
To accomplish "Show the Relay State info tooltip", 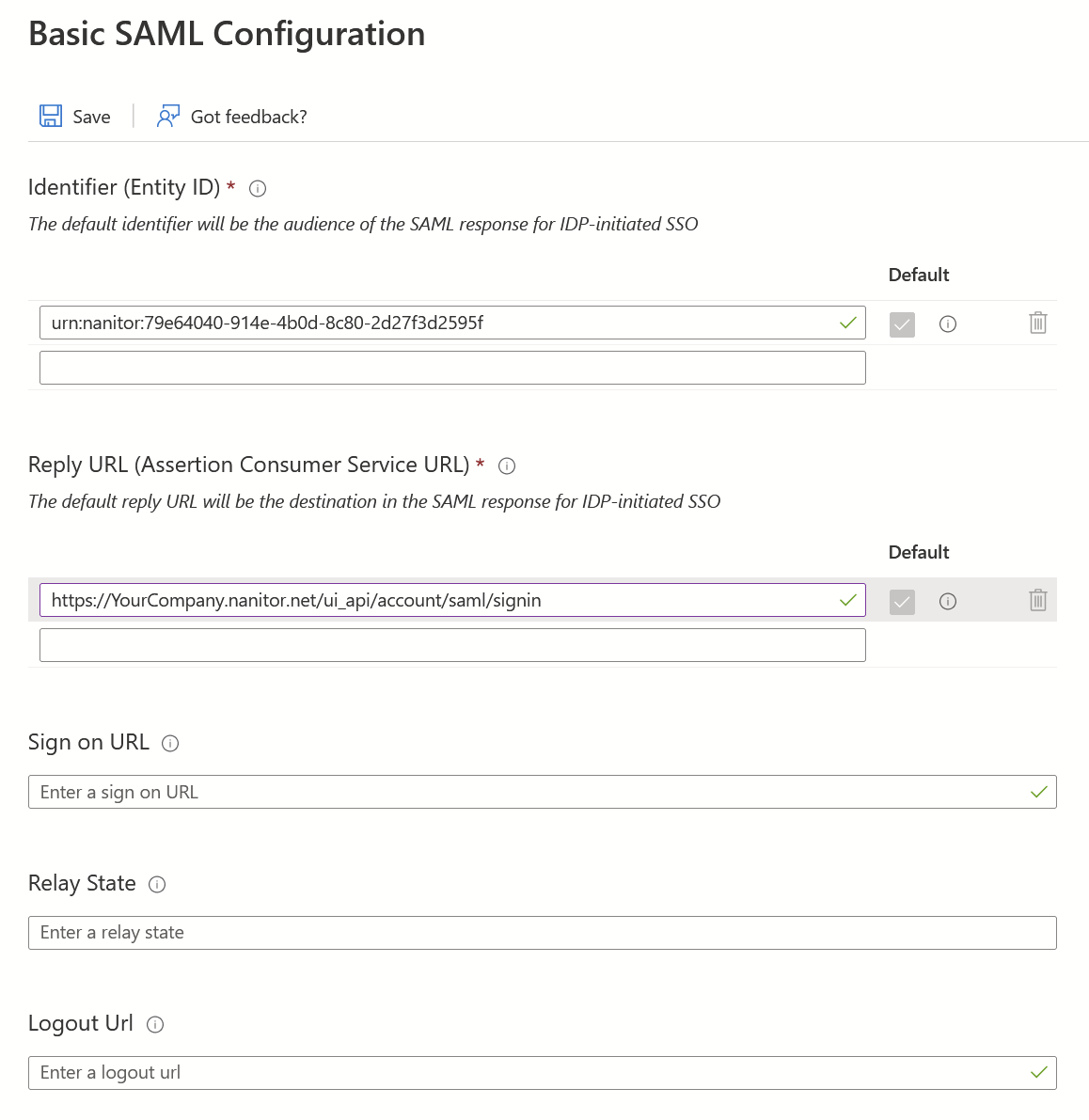I will [x=158, y=884].
